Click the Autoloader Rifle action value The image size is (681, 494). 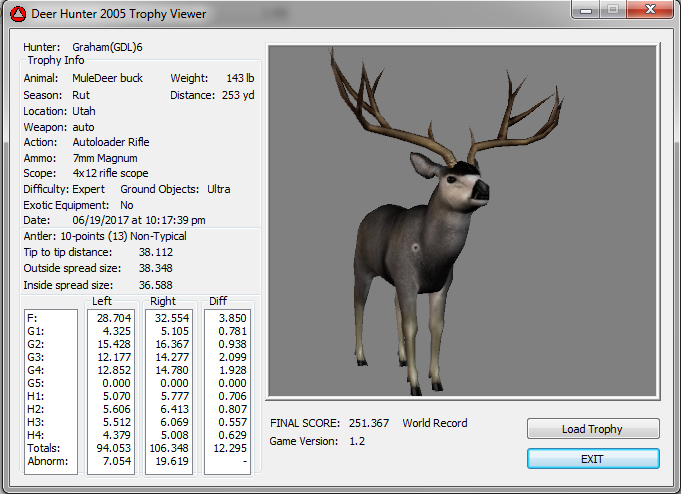point(111,142)
